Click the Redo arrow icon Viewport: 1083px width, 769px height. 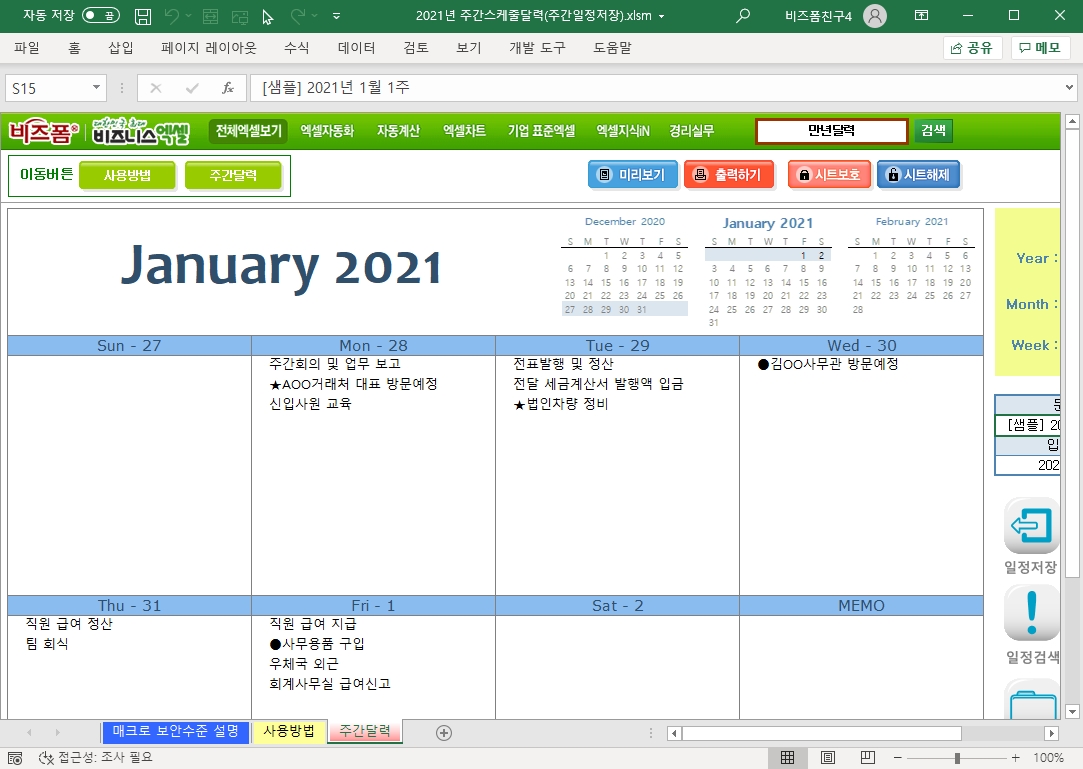point(298,16)
